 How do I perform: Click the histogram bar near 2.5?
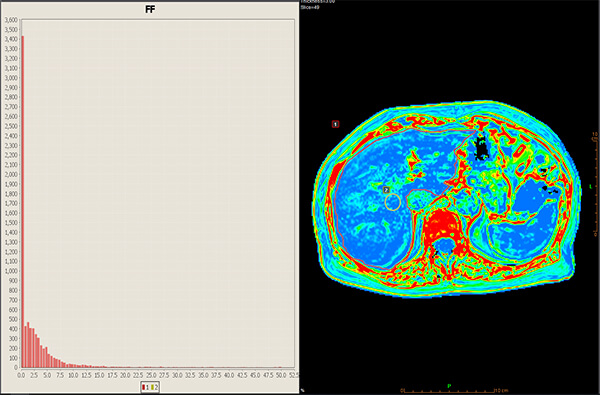pyautogui.click(x=34, y=348)
